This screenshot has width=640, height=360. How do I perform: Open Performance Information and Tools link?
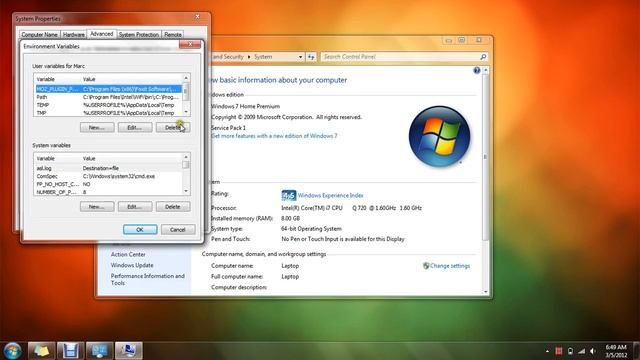tap(147, 279)
